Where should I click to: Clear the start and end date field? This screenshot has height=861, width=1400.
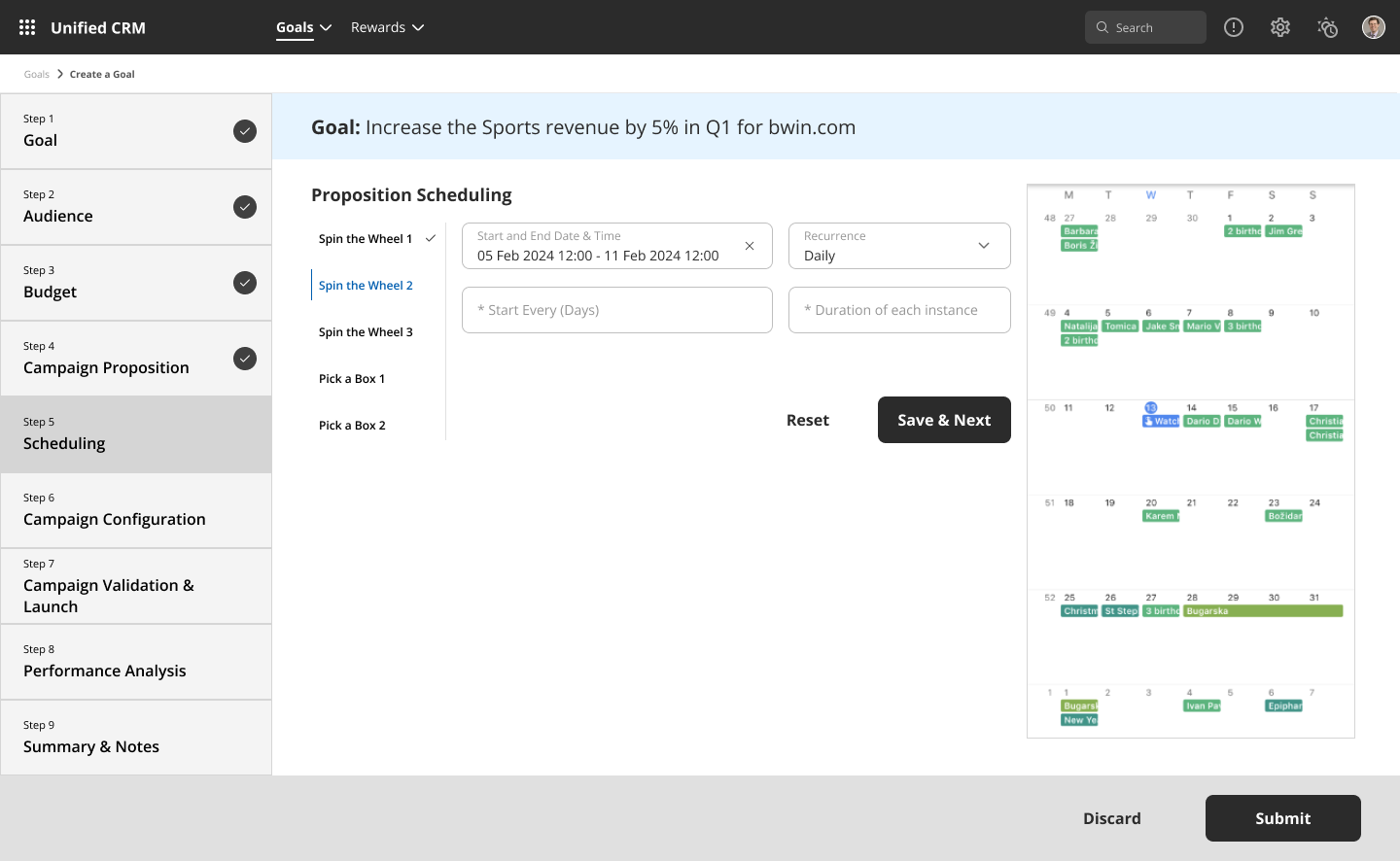click(x=750, y=246)
